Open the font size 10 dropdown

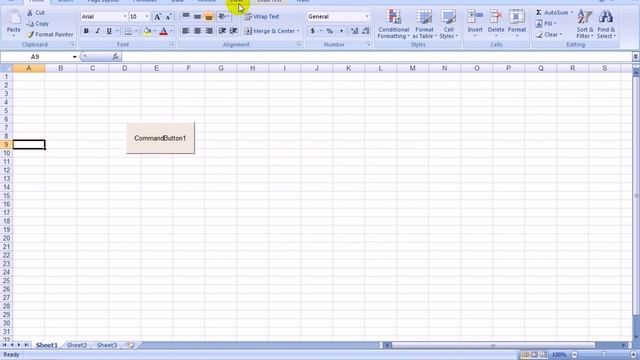coord(147,17)
